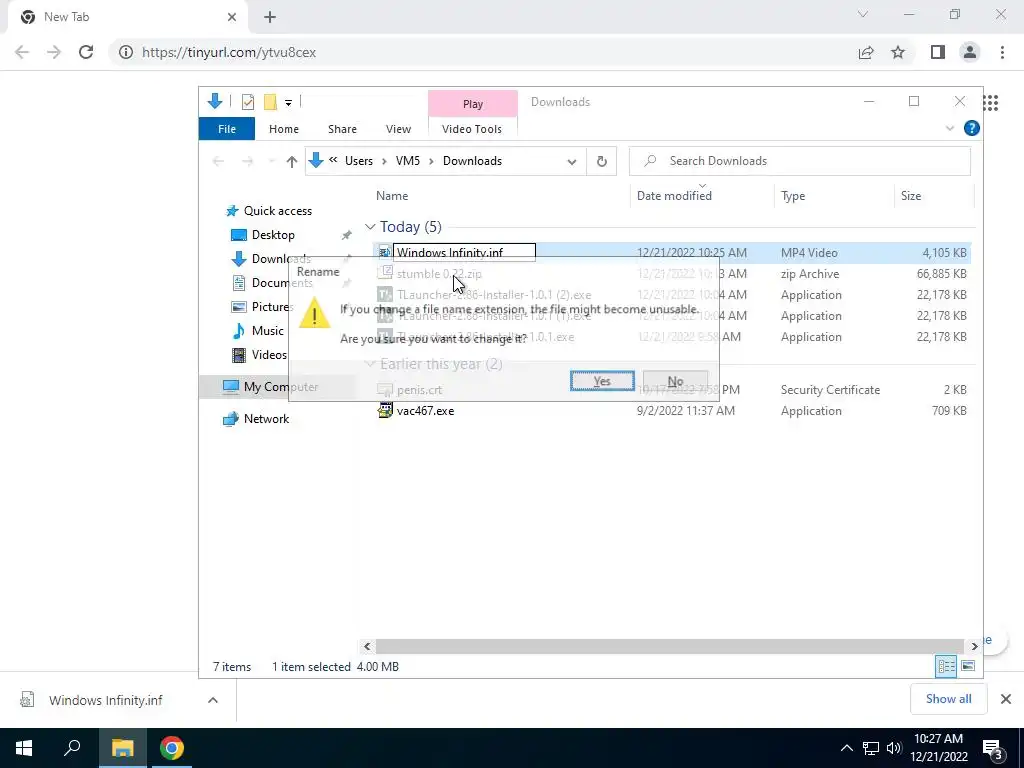Open Customize Quick Access Toolbar dropdown

(288, 103)
